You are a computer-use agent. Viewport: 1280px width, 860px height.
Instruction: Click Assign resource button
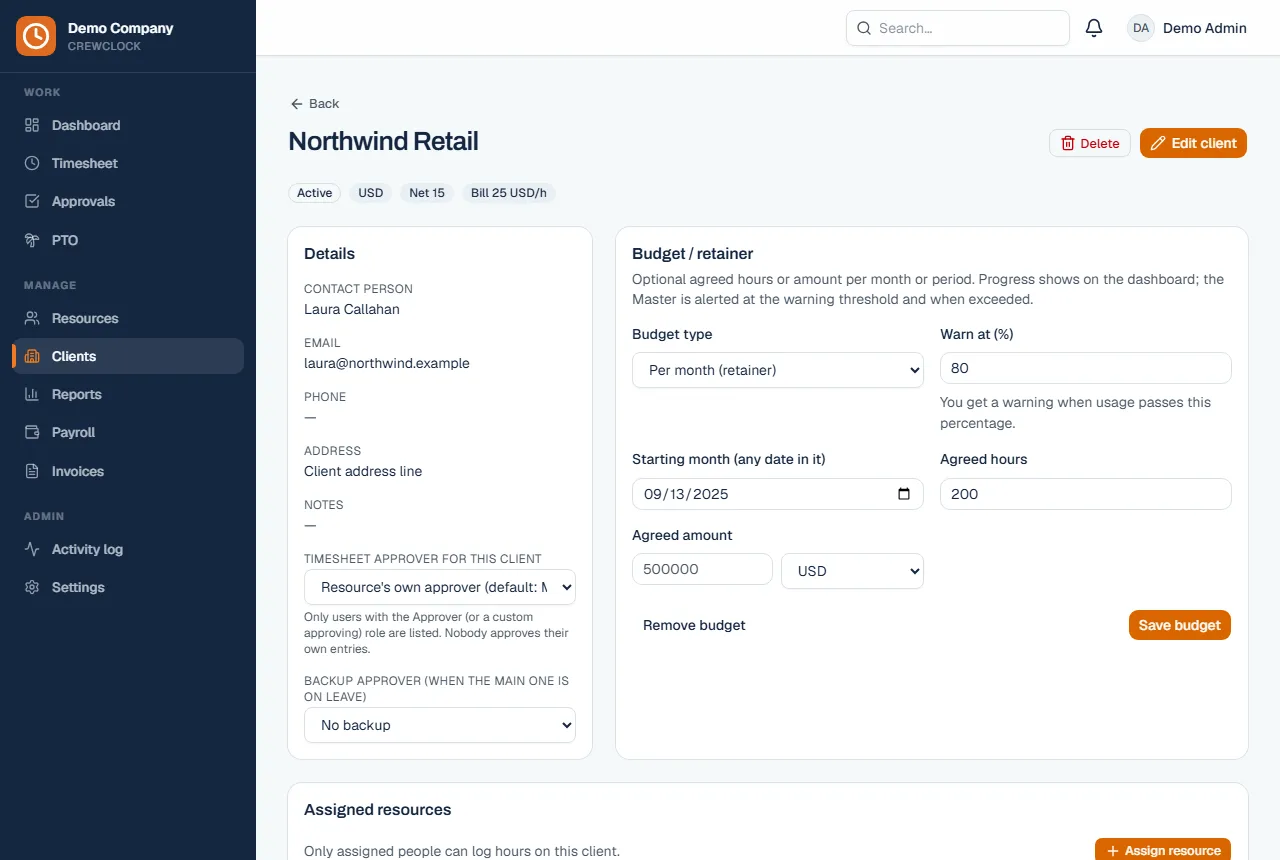point(1163,850)
